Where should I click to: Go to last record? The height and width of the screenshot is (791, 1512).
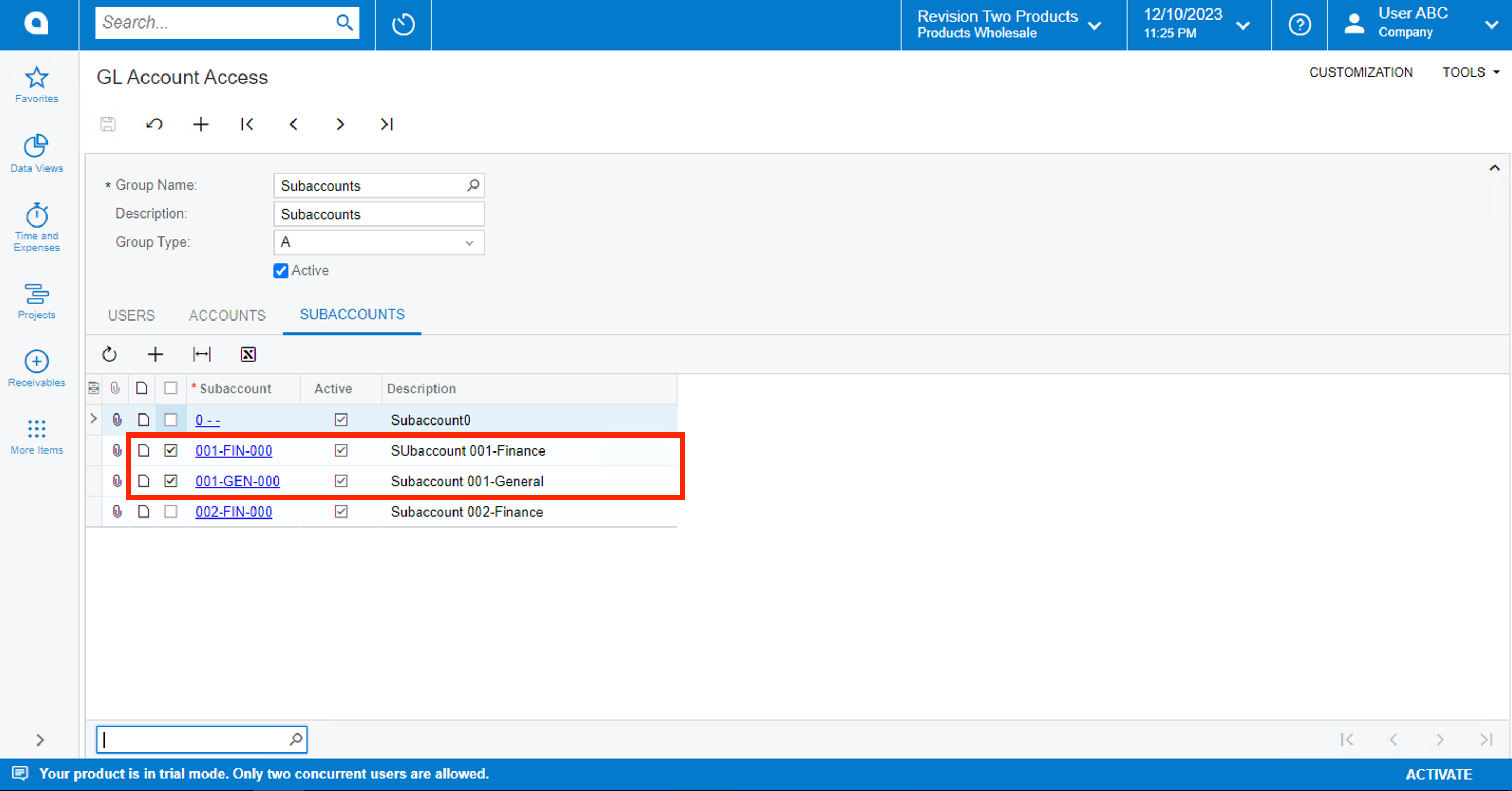point(386,124)
